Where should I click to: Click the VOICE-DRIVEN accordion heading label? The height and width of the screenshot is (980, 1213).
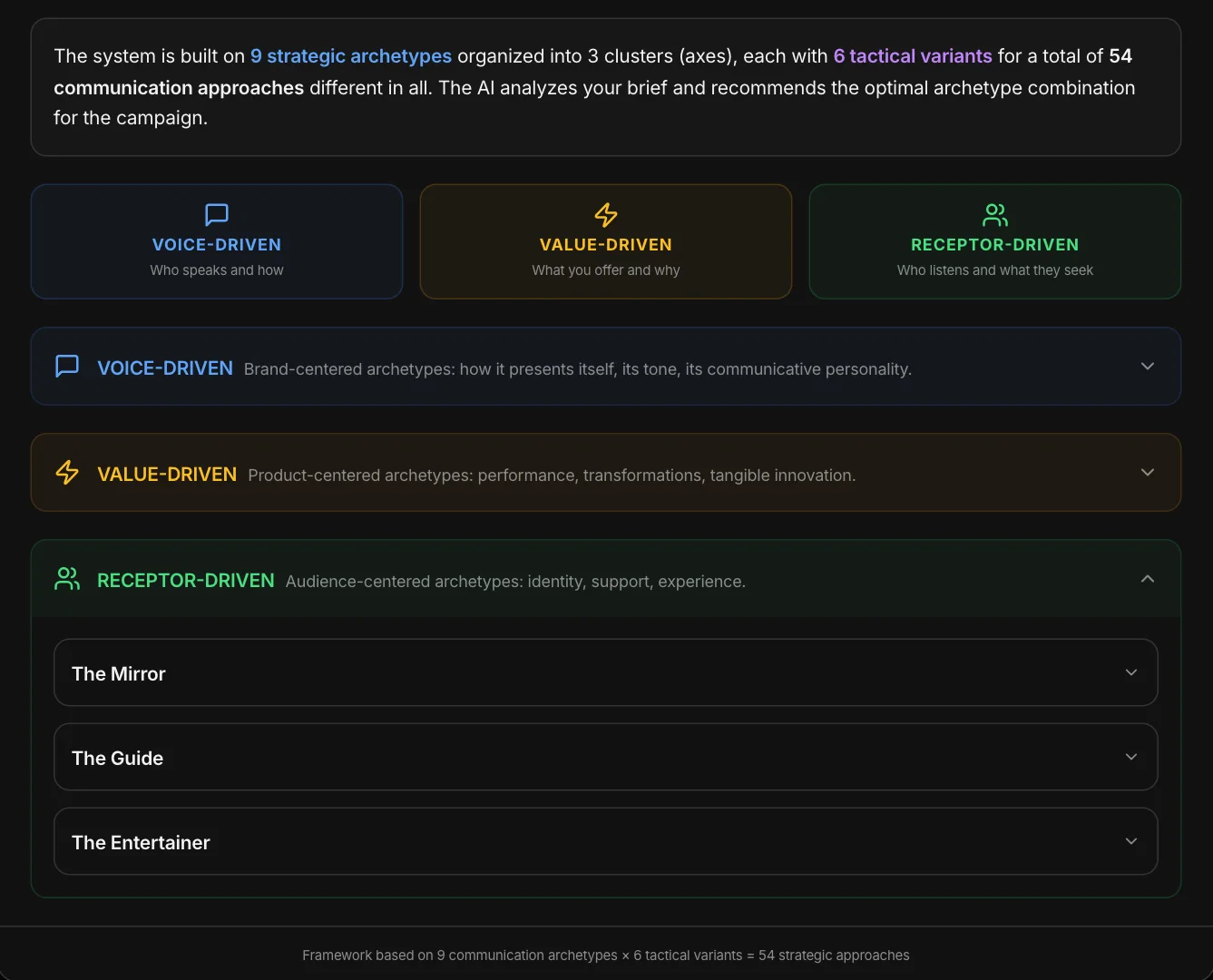click(x=165, y=368)
